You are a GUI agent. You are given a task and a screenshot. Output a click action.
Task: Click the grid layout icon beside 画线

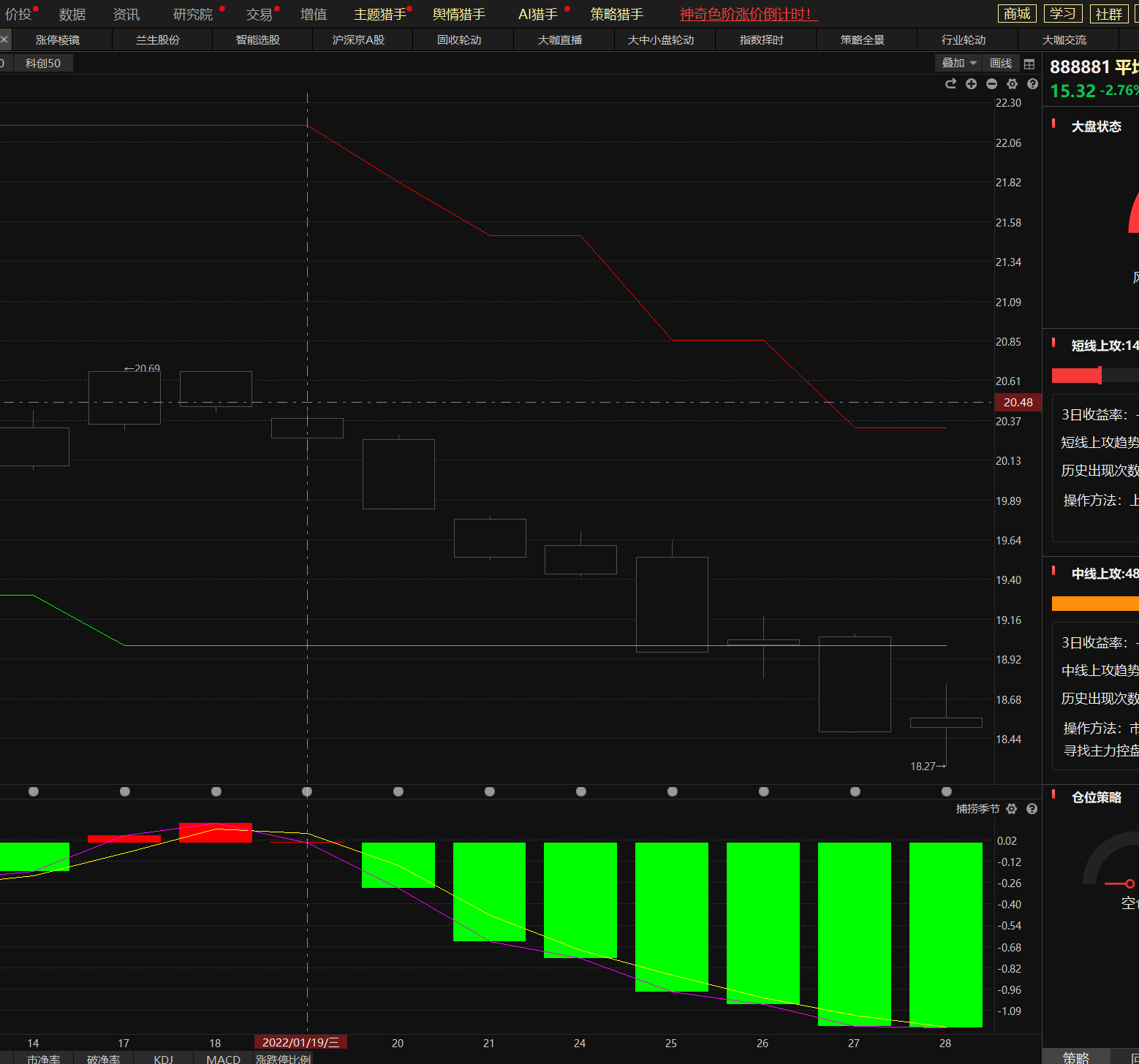click(x=1029, y=64)
